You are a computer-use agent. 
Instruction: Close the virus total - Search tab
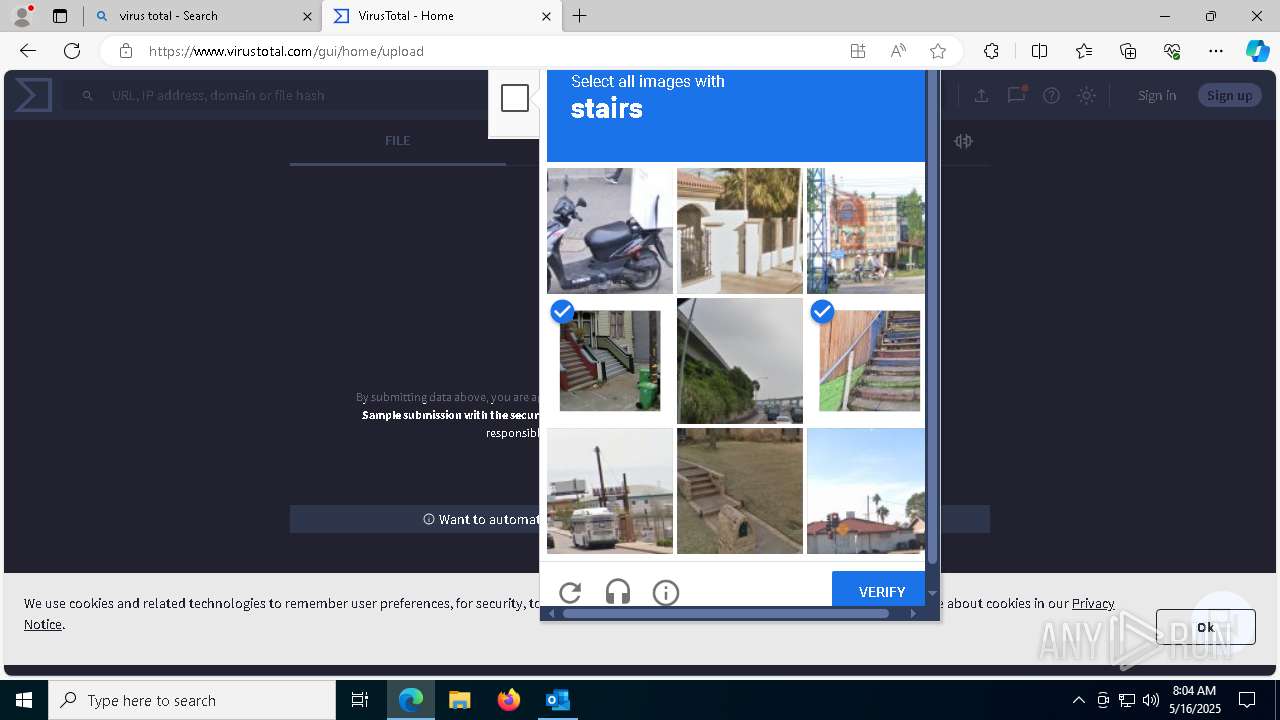[x=307, y=16]
